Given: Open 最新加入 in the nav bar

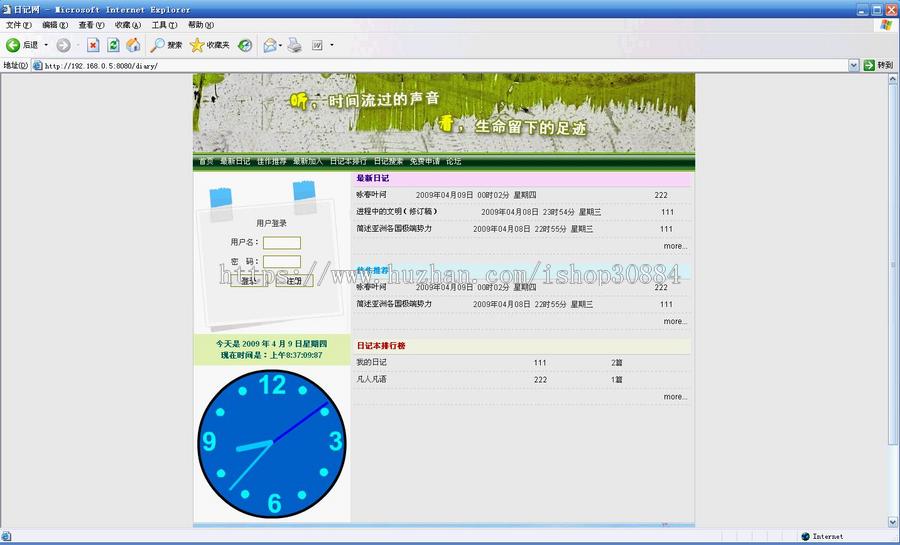Looking at the screenshot, I should pos(308,161).
